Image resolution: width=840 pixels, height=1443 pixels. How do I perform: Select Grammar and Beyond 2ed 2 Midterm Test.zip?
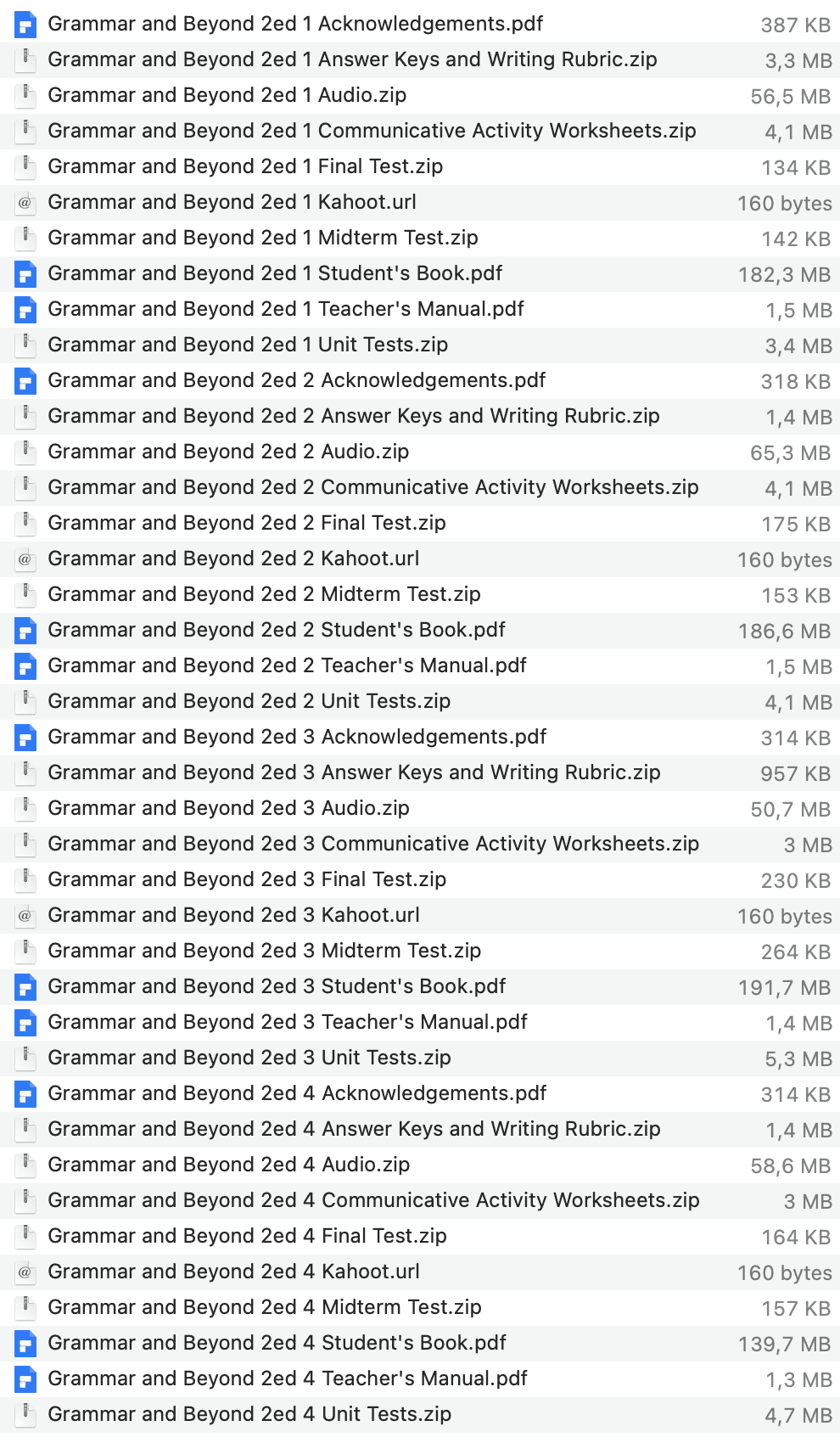point(265,594)
